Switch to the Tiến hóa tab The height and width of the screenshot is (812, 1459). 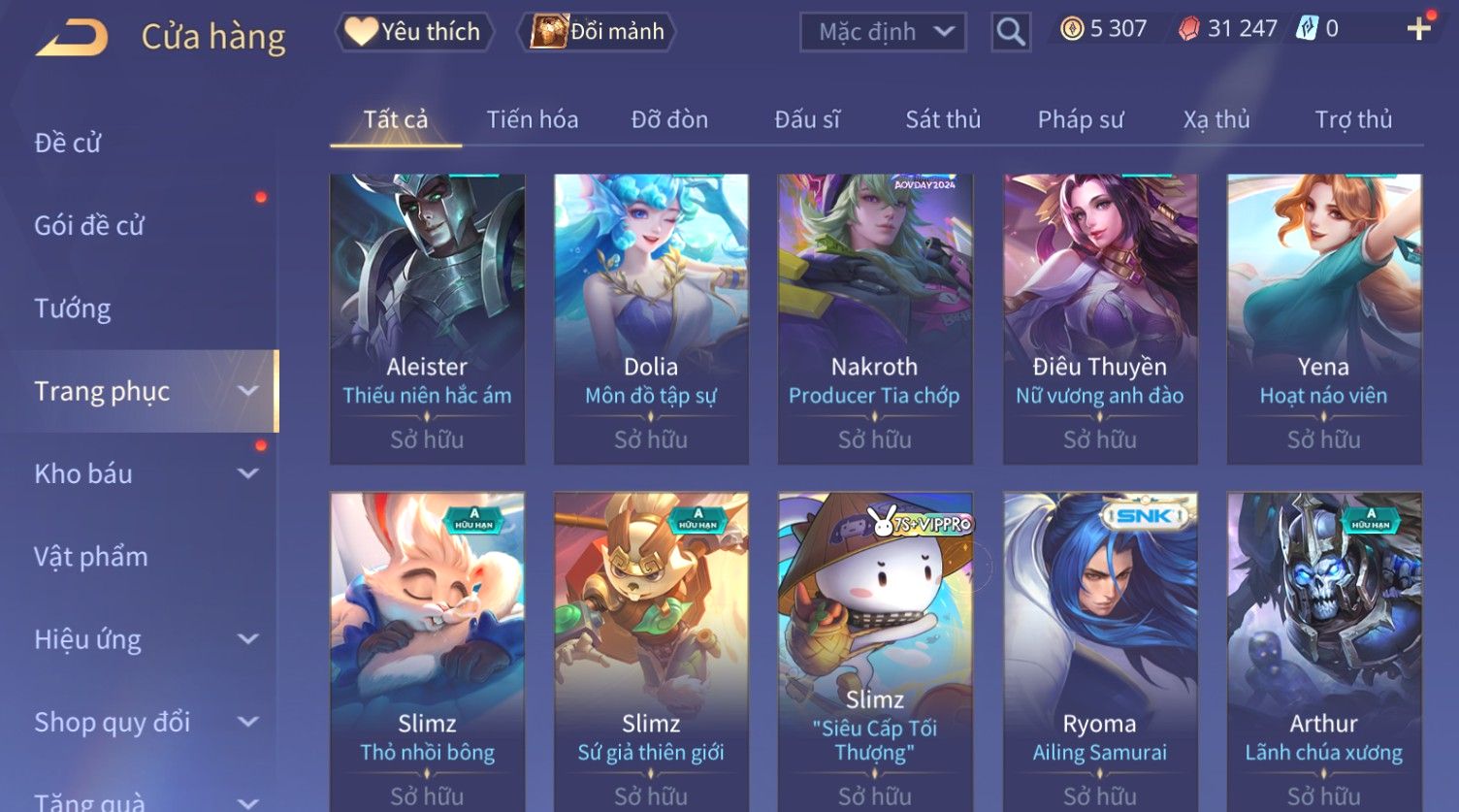532,119
